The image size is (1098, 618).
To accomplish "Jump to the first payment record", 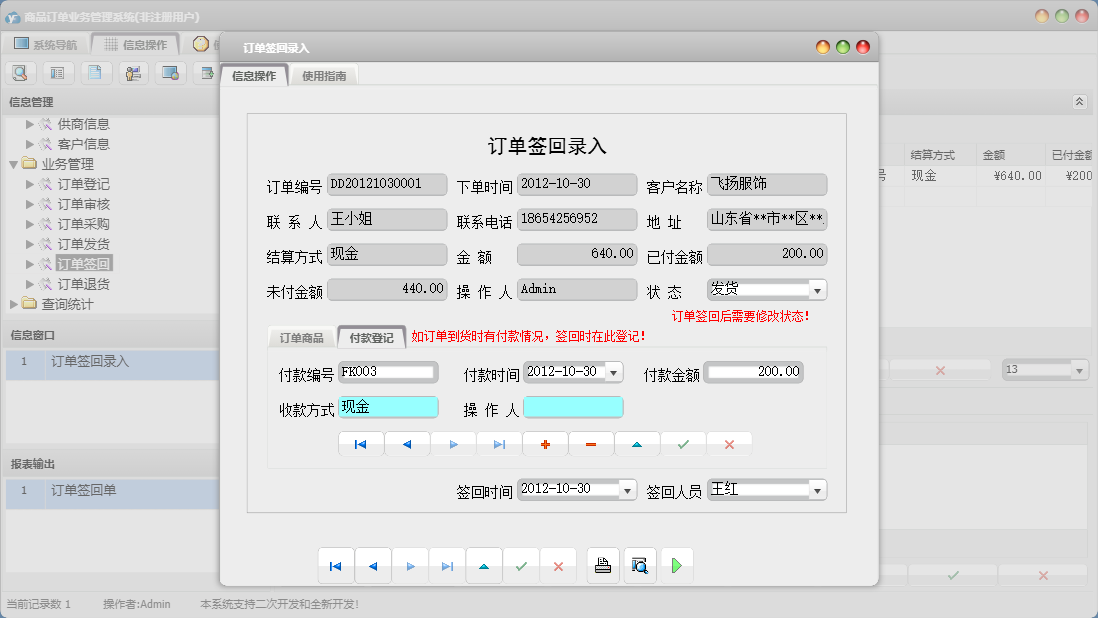I will pos(360,443).
